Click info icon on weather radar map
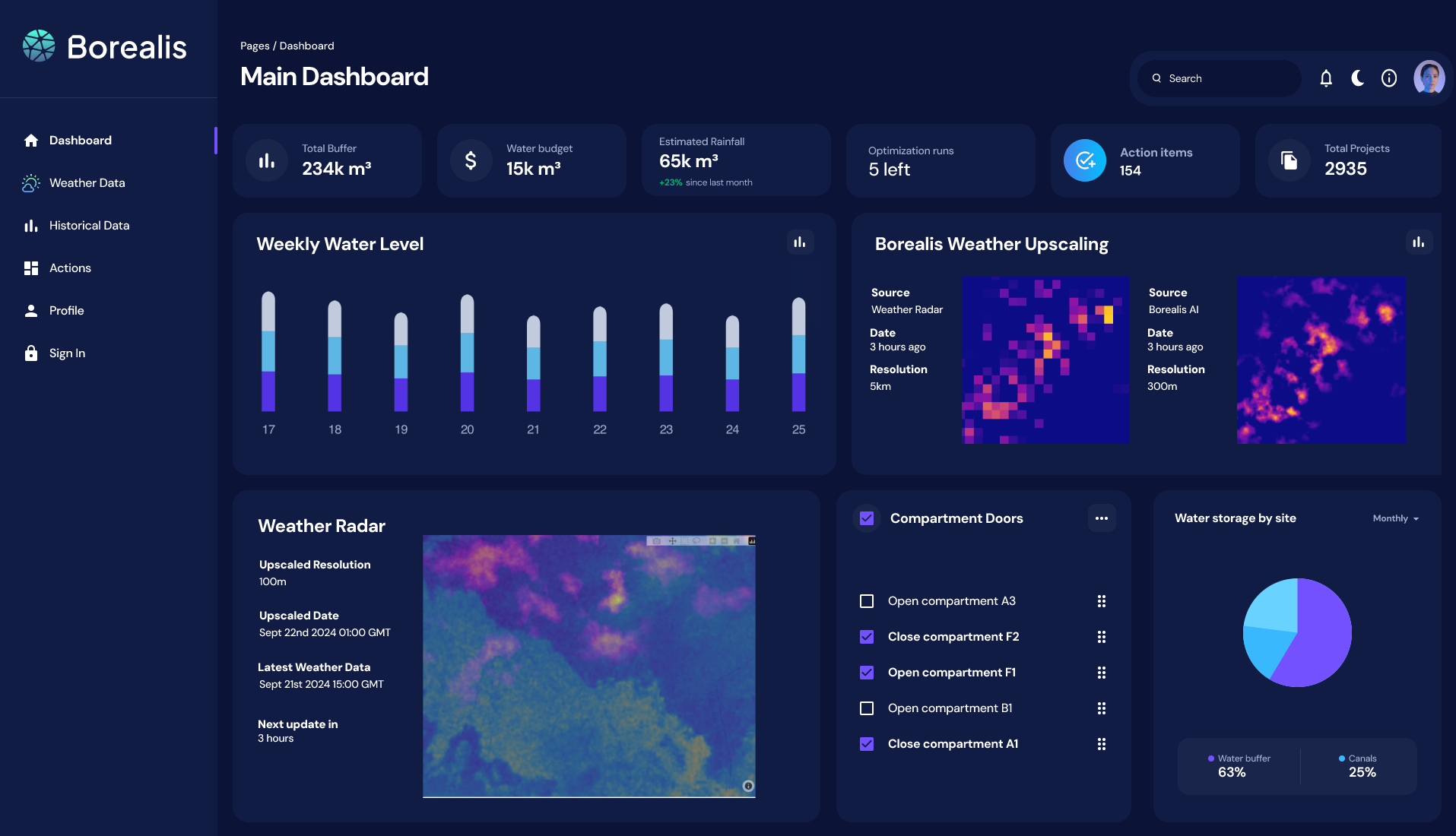Screen dimensions: 1456x836 (x=748, y=786)
